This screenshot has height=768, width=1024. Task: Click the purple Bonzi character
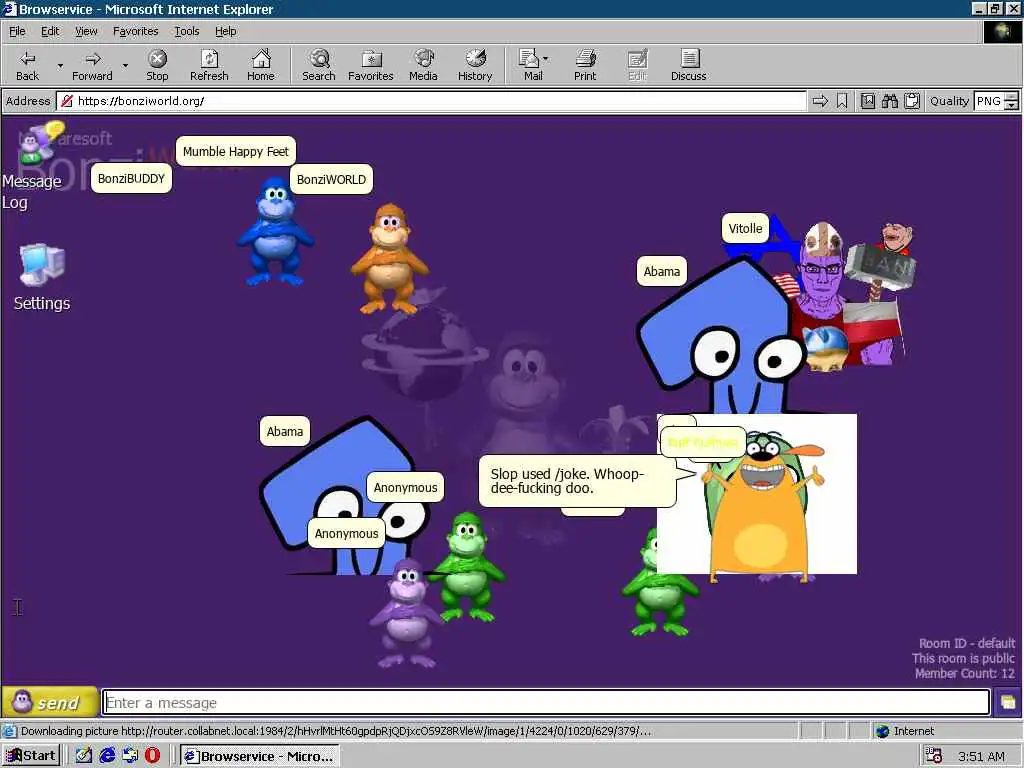point(406,613)
